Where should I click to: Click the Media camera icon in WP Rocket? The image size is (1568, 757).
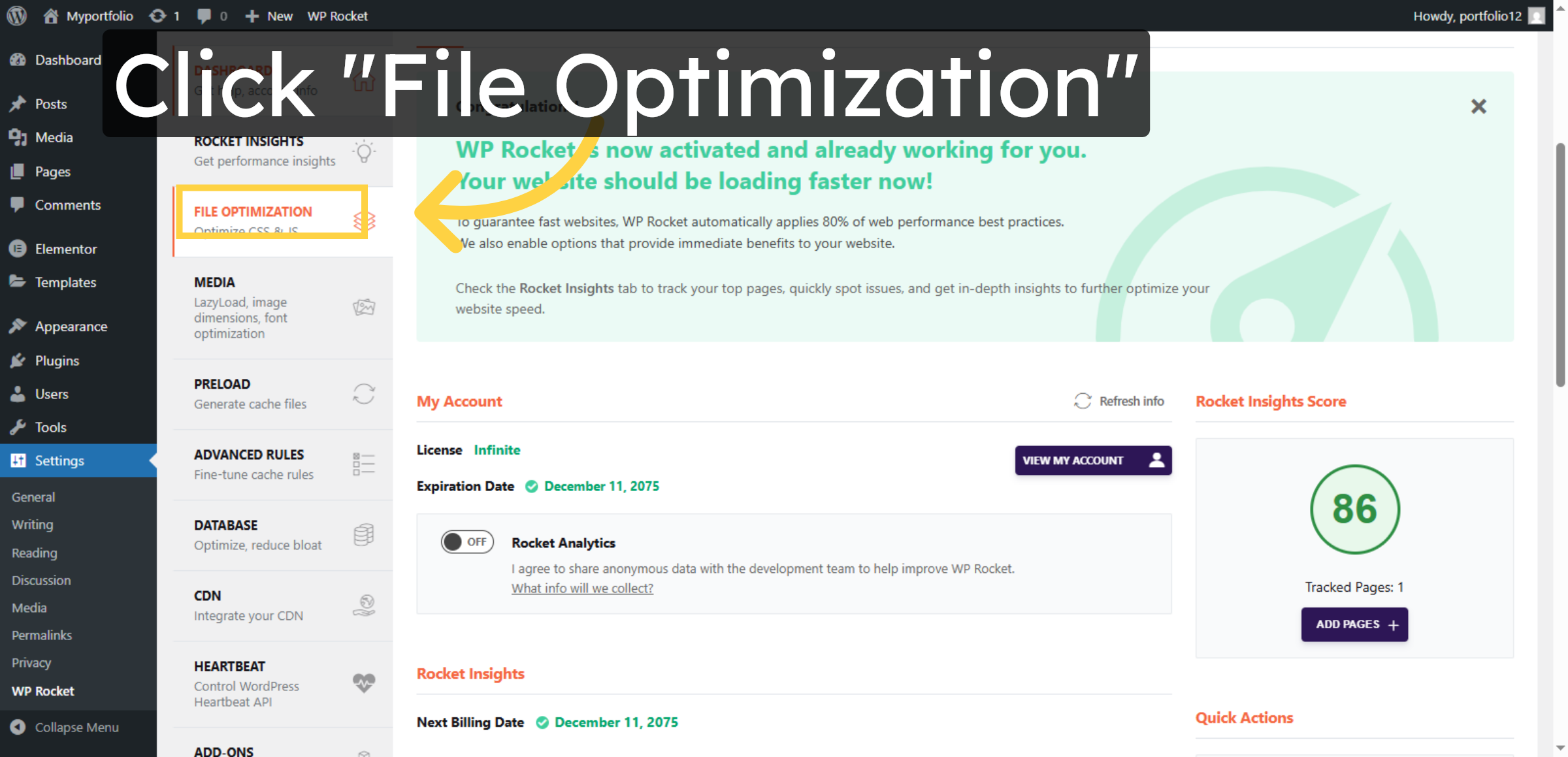pyautogui.click(x=364, y=307)
